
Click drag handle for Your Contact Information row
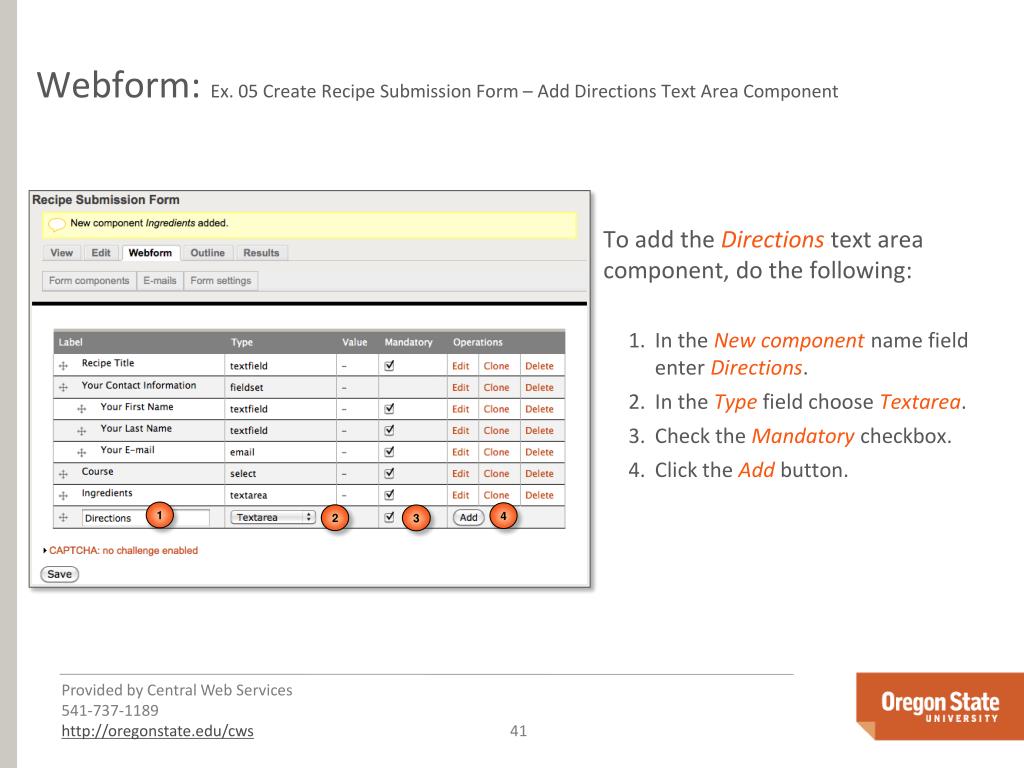tap(63, 387)
